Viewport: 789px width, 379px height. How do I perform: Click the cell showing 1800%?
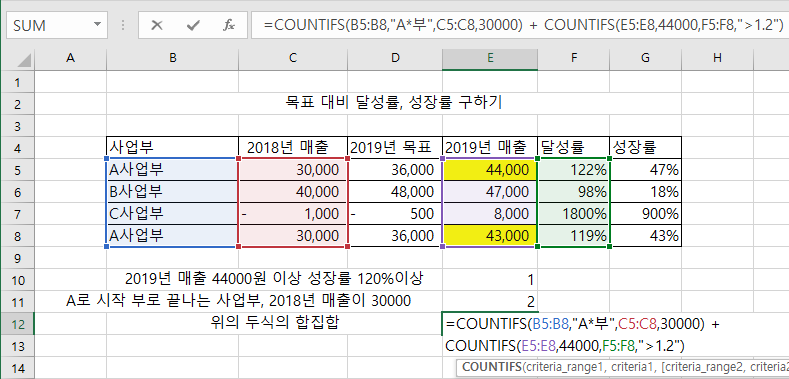click(x=574, y=214)
